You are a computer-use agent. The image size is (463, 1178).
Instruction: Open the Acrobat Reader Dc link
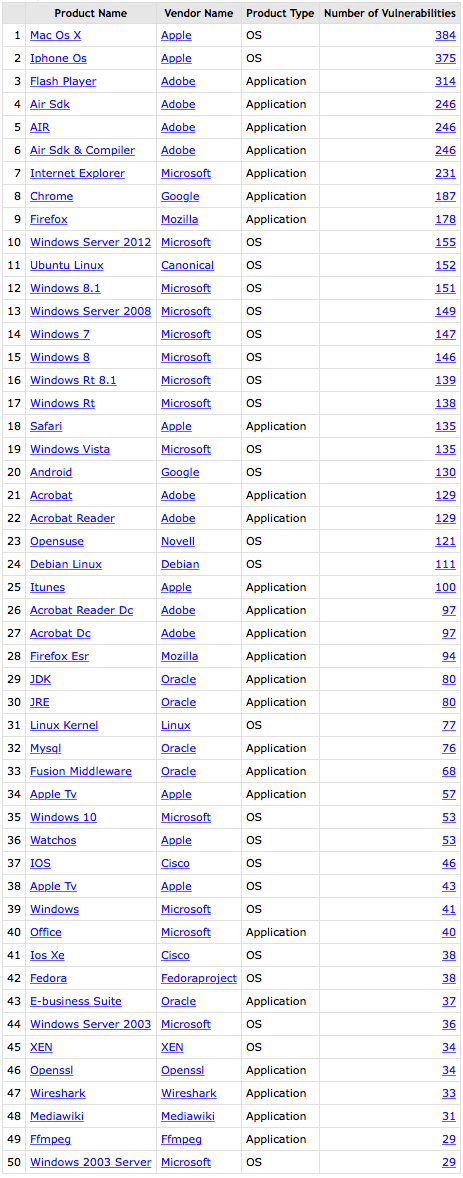(81, 610)
